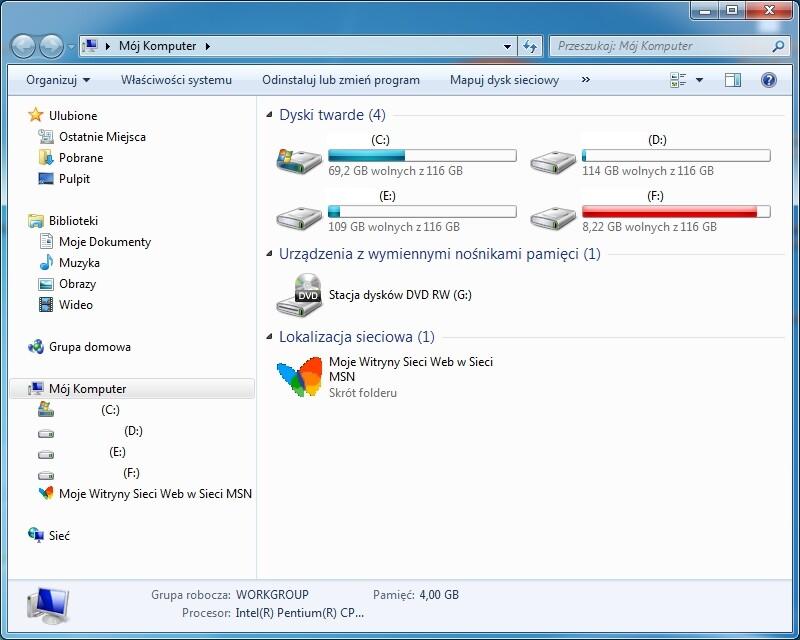Open the view options dropdown arrow
Image resolution: width=800 pixels, height=640 pixels.
tap(699, 80)
